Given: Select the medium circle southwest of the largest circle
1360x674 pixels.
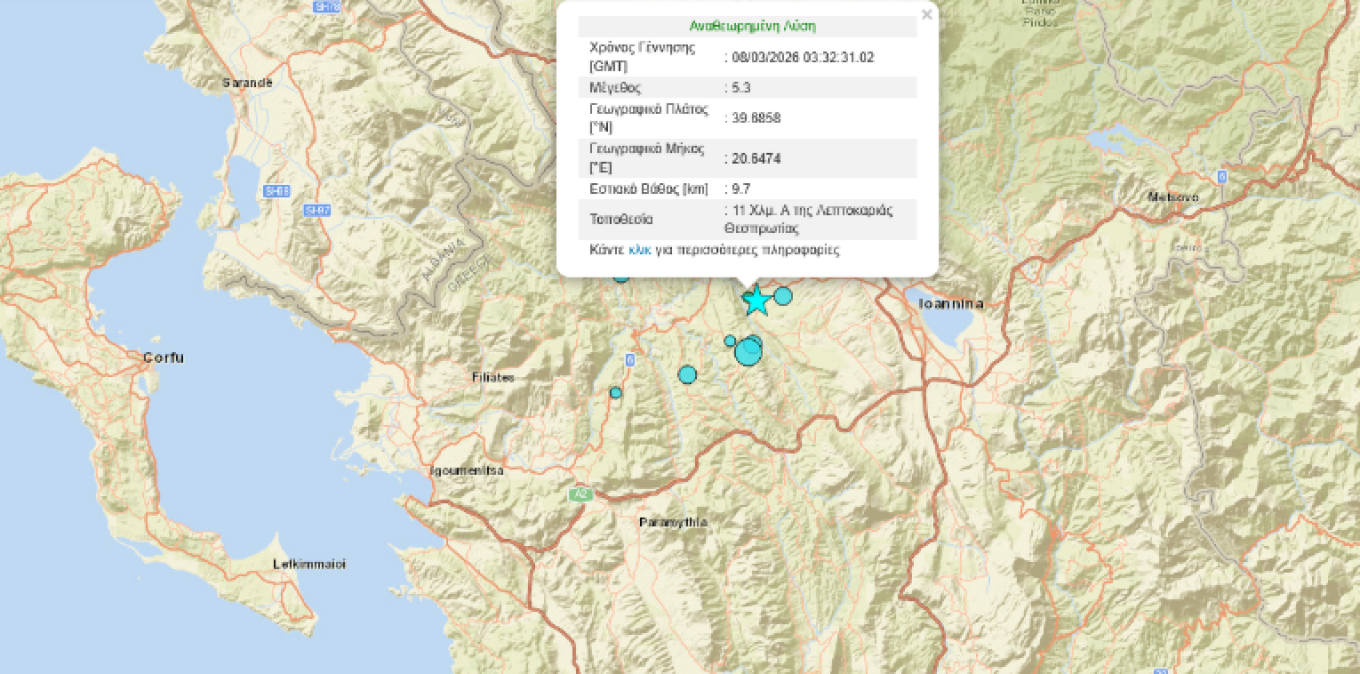Looking at the screenshot, I should (687, 375).
